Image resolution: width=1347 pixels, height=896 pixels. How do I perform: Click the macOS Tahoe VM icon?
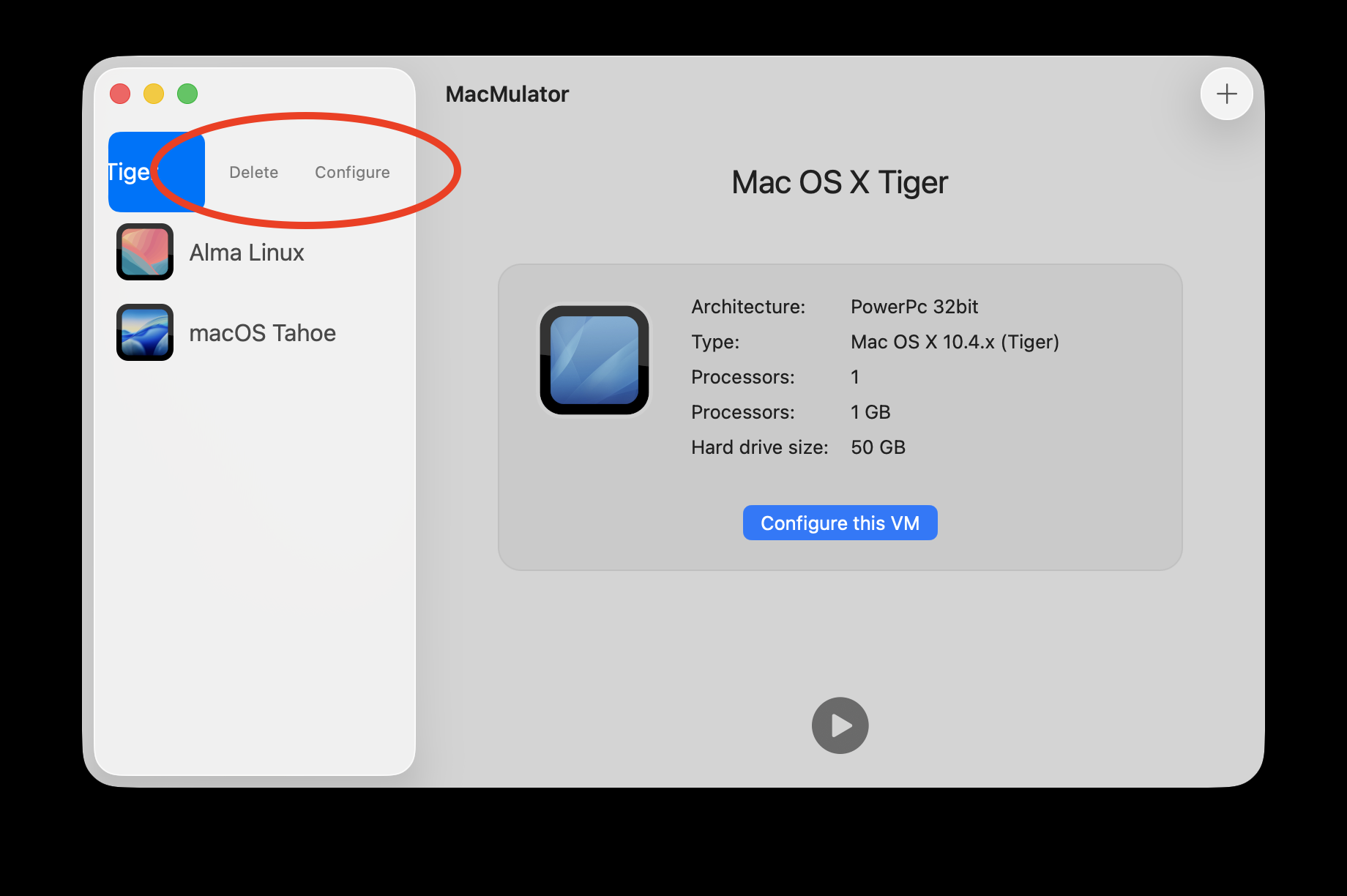145,332
